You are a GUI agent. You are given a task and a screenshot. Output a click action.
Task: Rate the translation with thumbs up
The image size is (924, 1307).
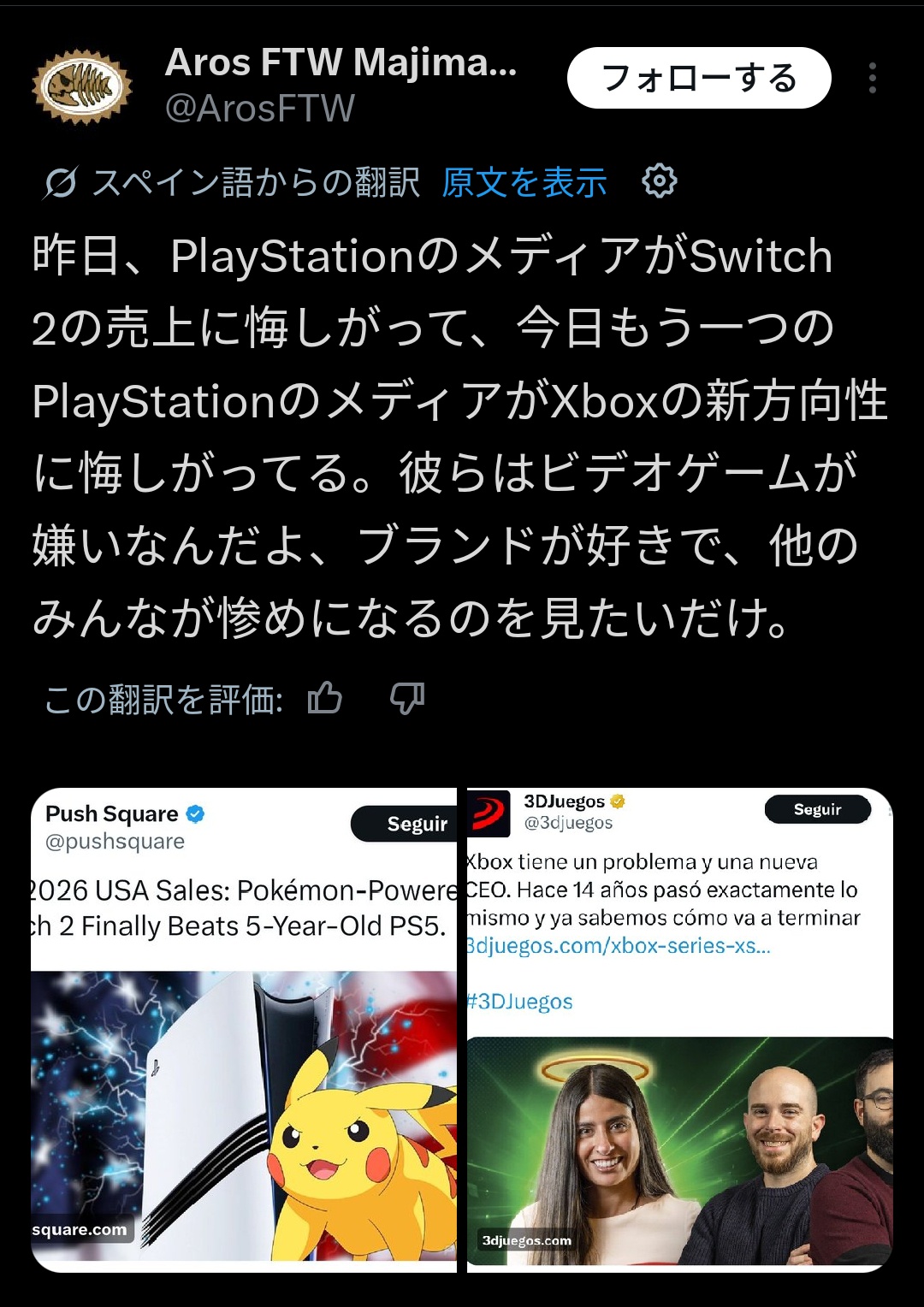(x=324, y=699)
